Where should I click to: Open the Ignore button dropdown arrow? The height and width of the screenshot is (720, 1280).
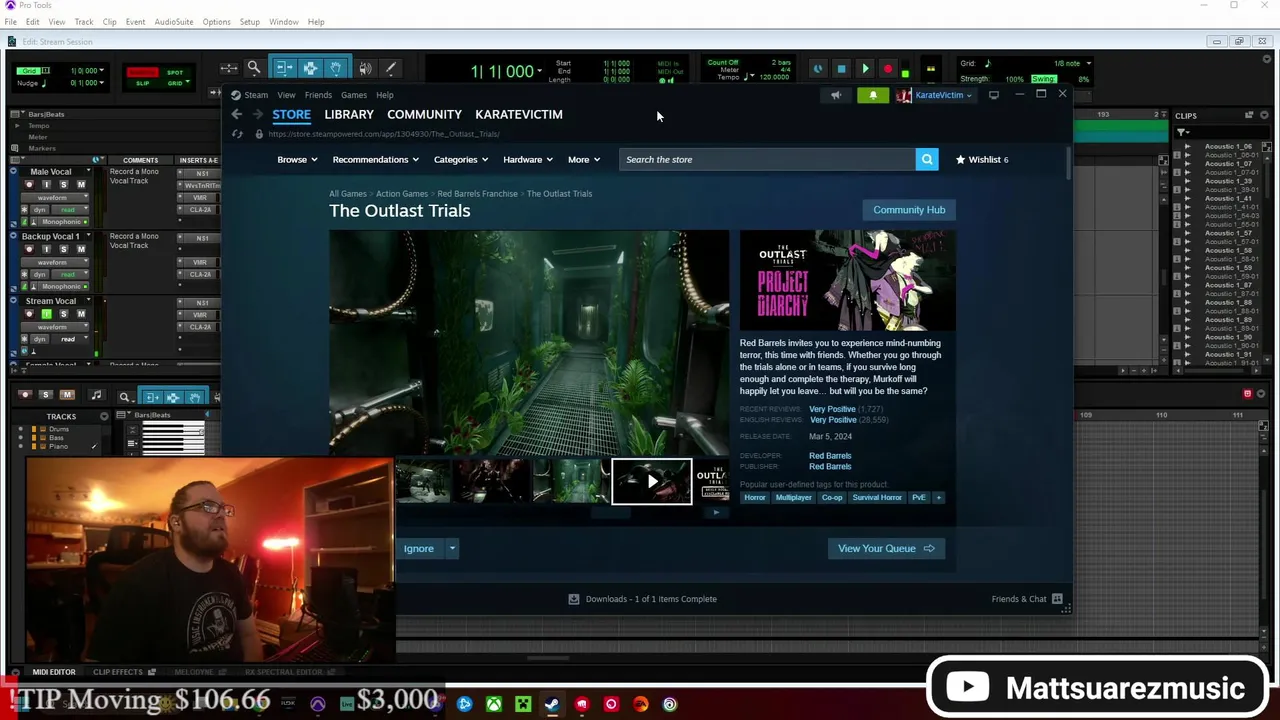(452, 548)
